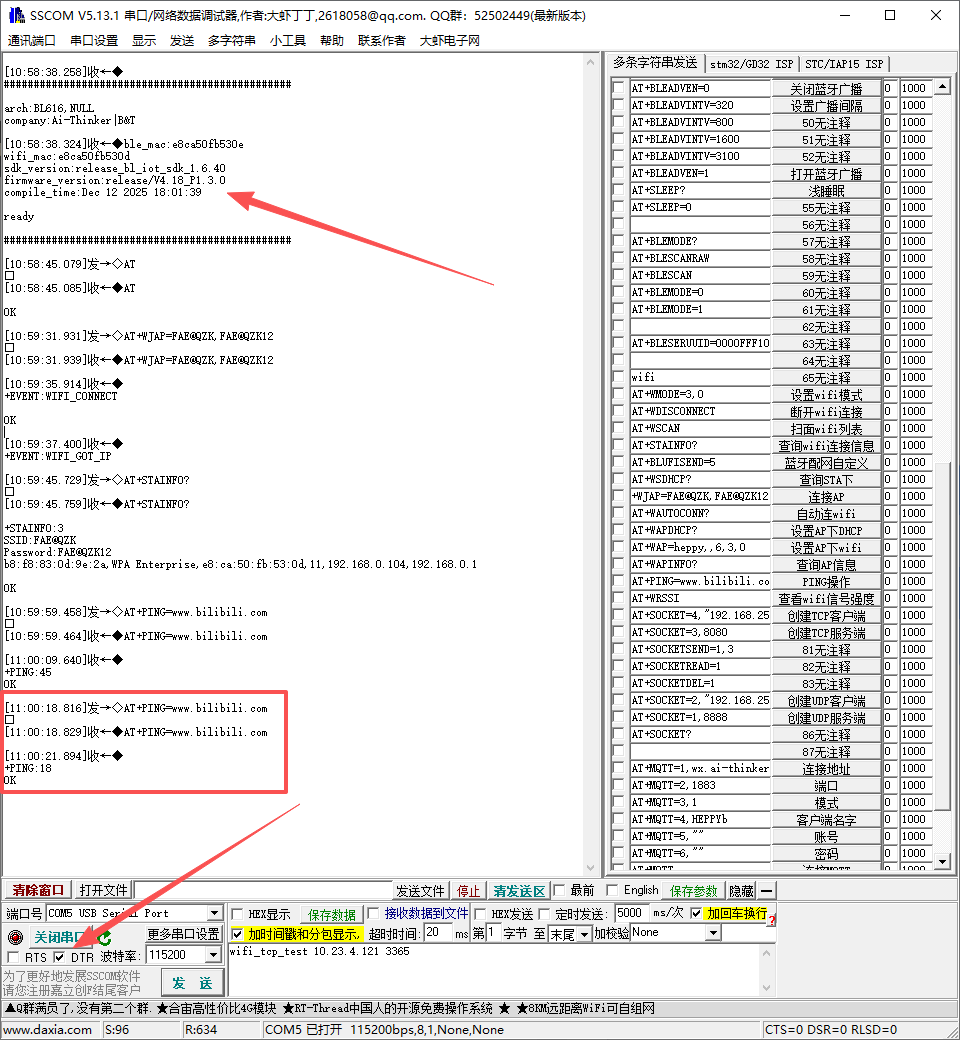The height and width of the screenshot is (1040, 960).
Task: Click the 清除窗口 button
Action: [38, 890]
